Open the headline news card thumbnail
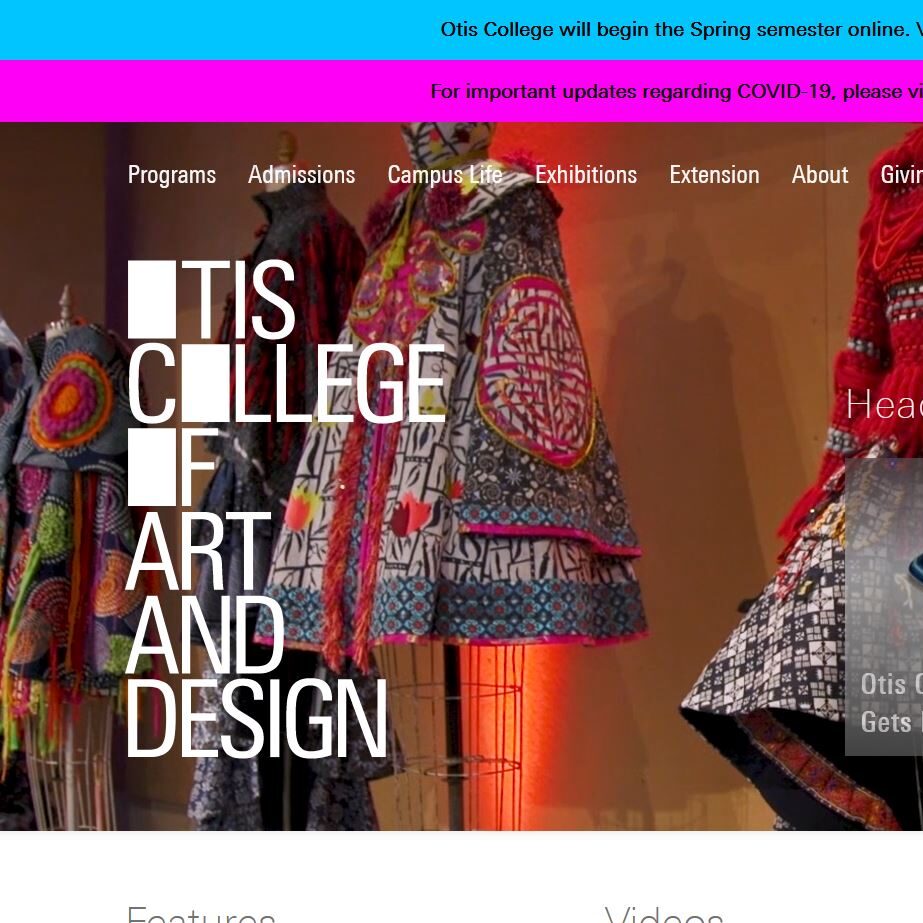The width and height of the screenshot is (923, 923). tap(884, 606)
